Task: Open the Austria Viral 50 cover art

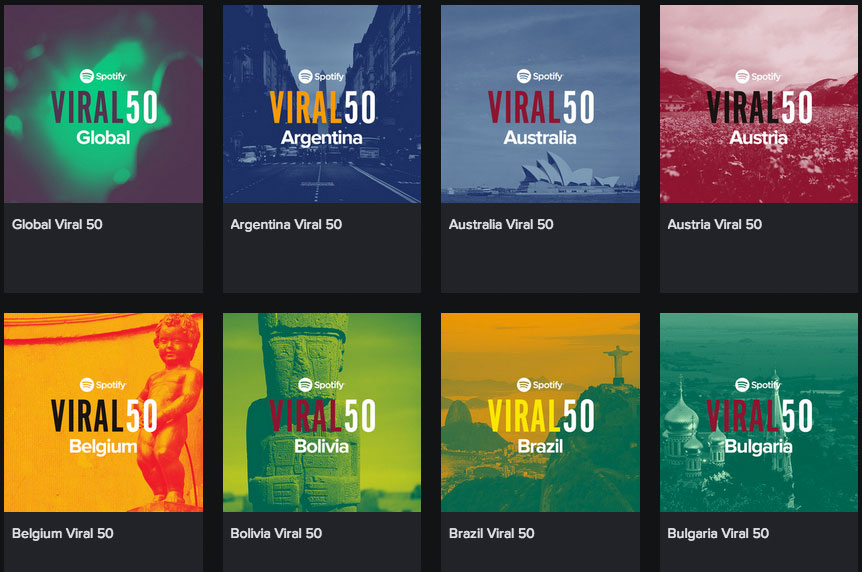Action: coord(759,104)
